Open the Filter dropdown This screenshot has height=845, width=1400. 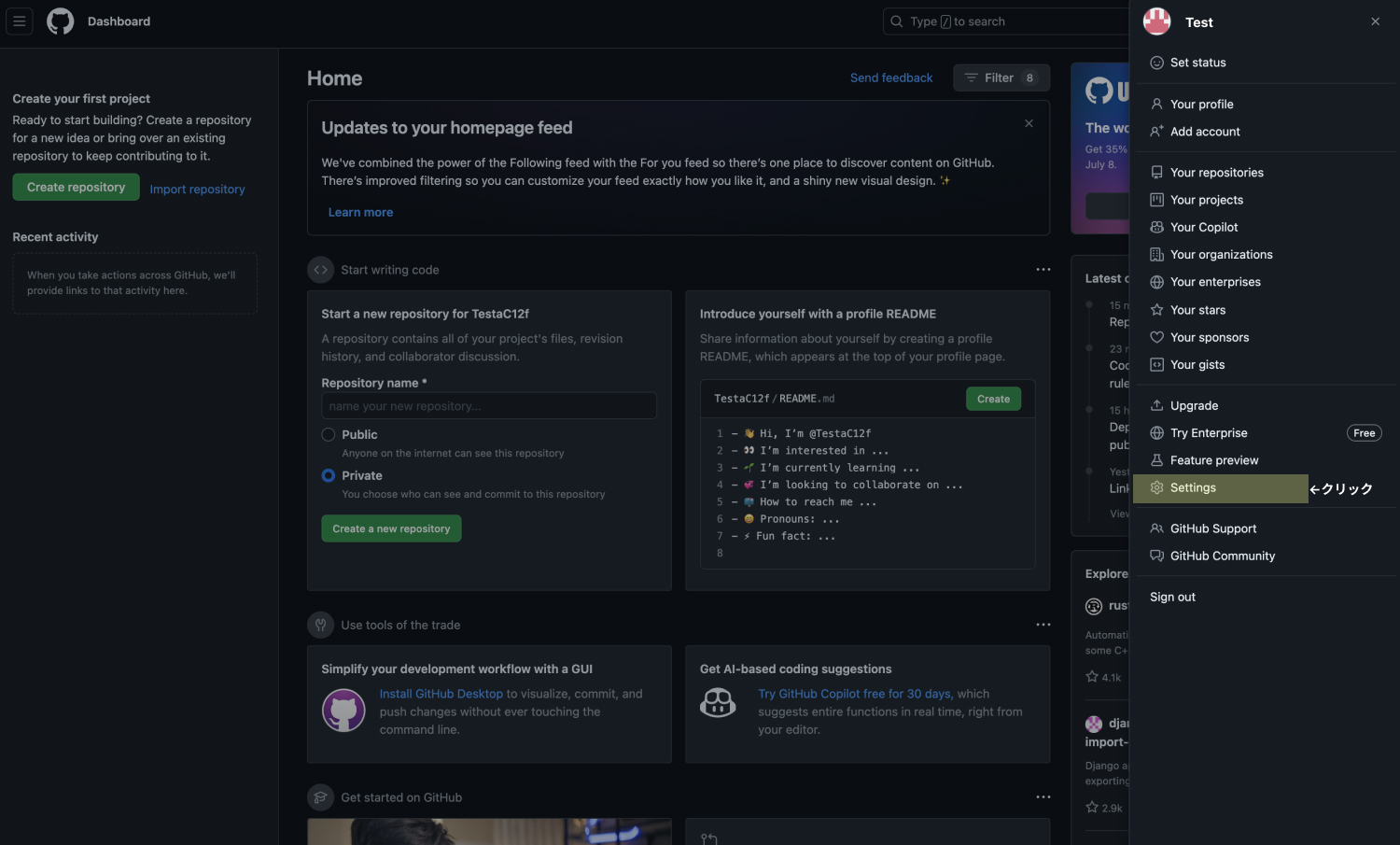(x=1001, y=77)
